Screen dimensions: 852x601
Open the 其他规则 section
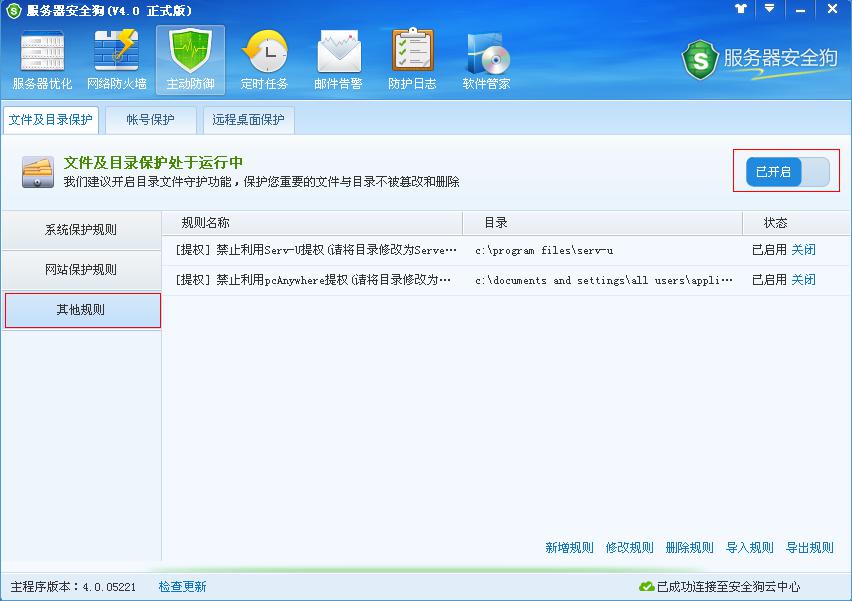pos(80,310)
